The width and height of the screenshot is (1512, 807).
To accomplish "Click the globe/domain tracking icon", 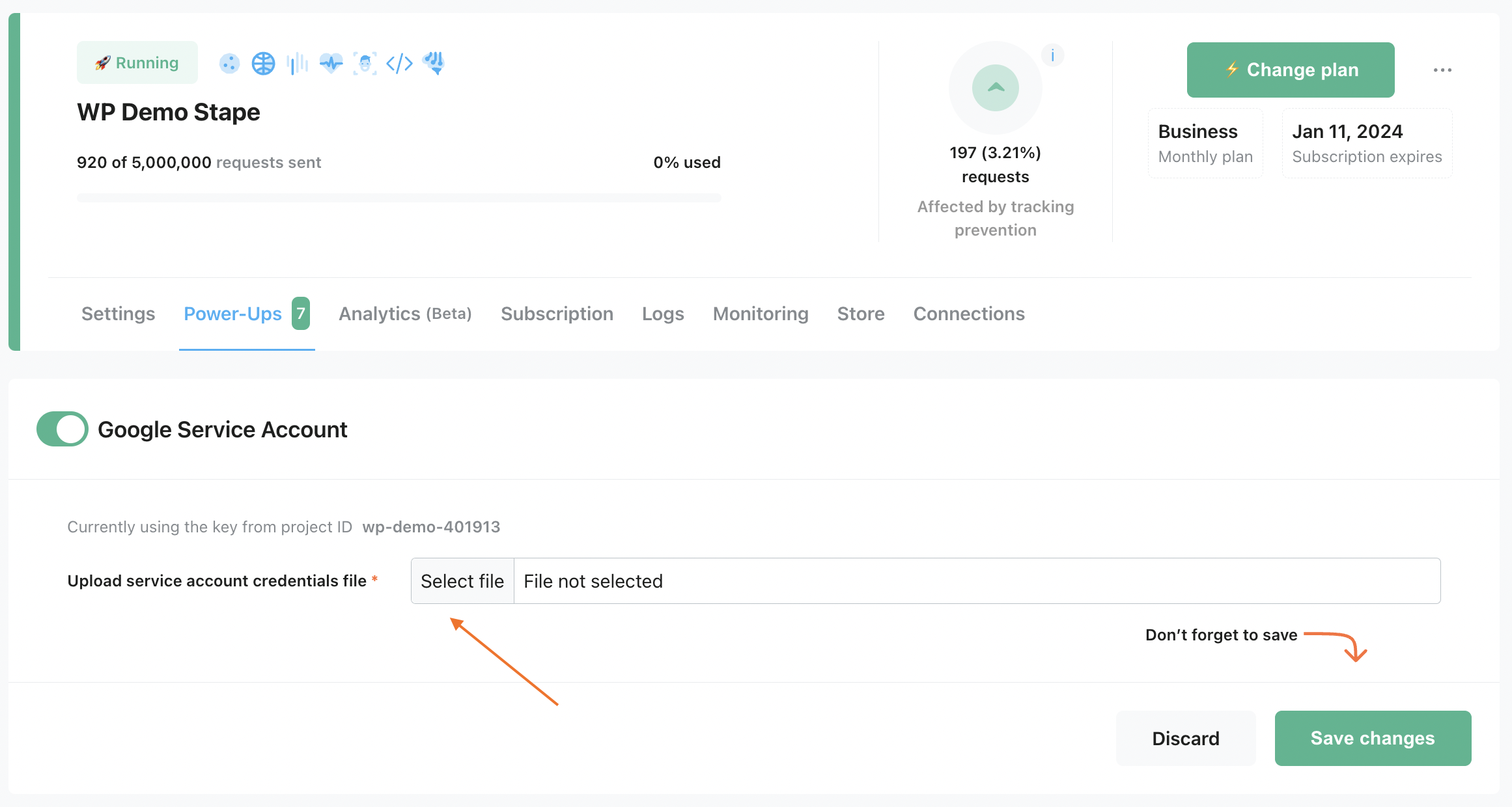I will point(264,63).
